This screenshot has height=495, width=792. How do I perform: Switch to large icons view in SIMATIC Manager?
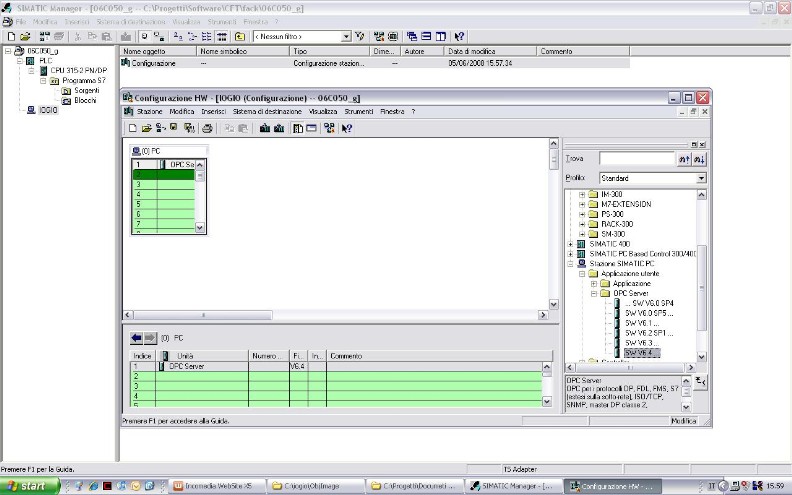click(178, 36)
